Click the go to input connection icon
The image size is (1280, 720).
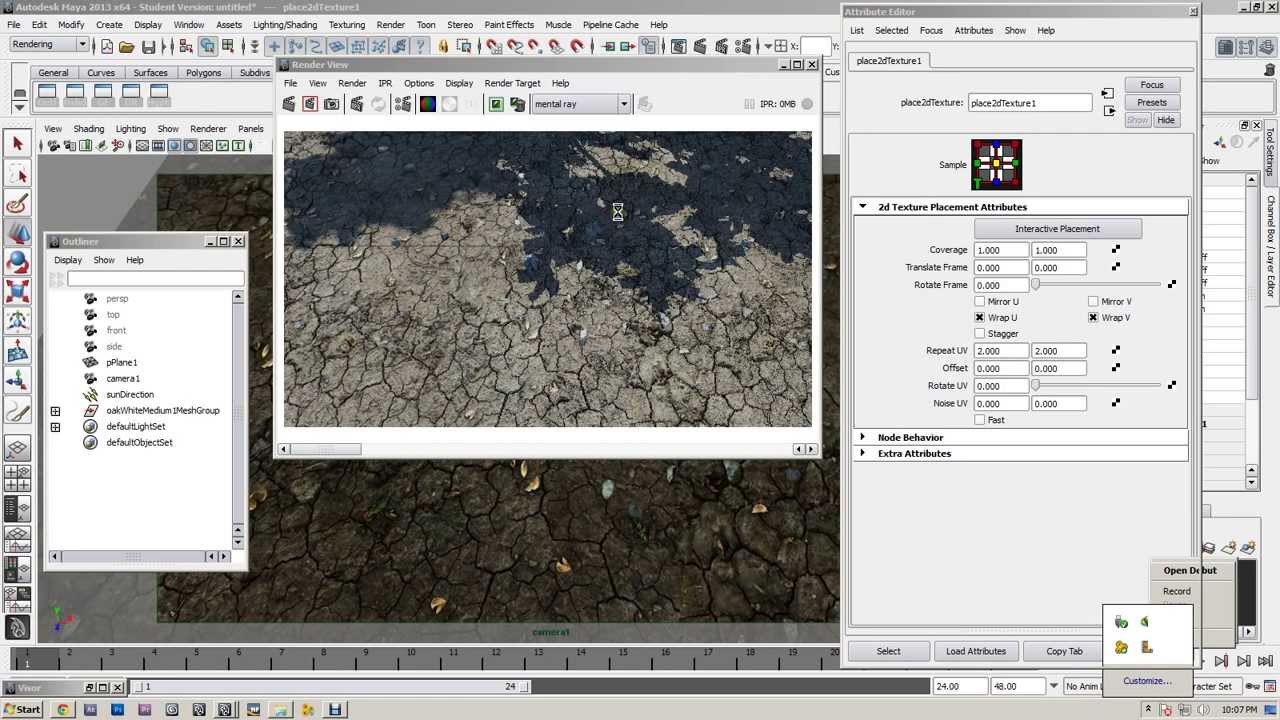[1107, 94]
